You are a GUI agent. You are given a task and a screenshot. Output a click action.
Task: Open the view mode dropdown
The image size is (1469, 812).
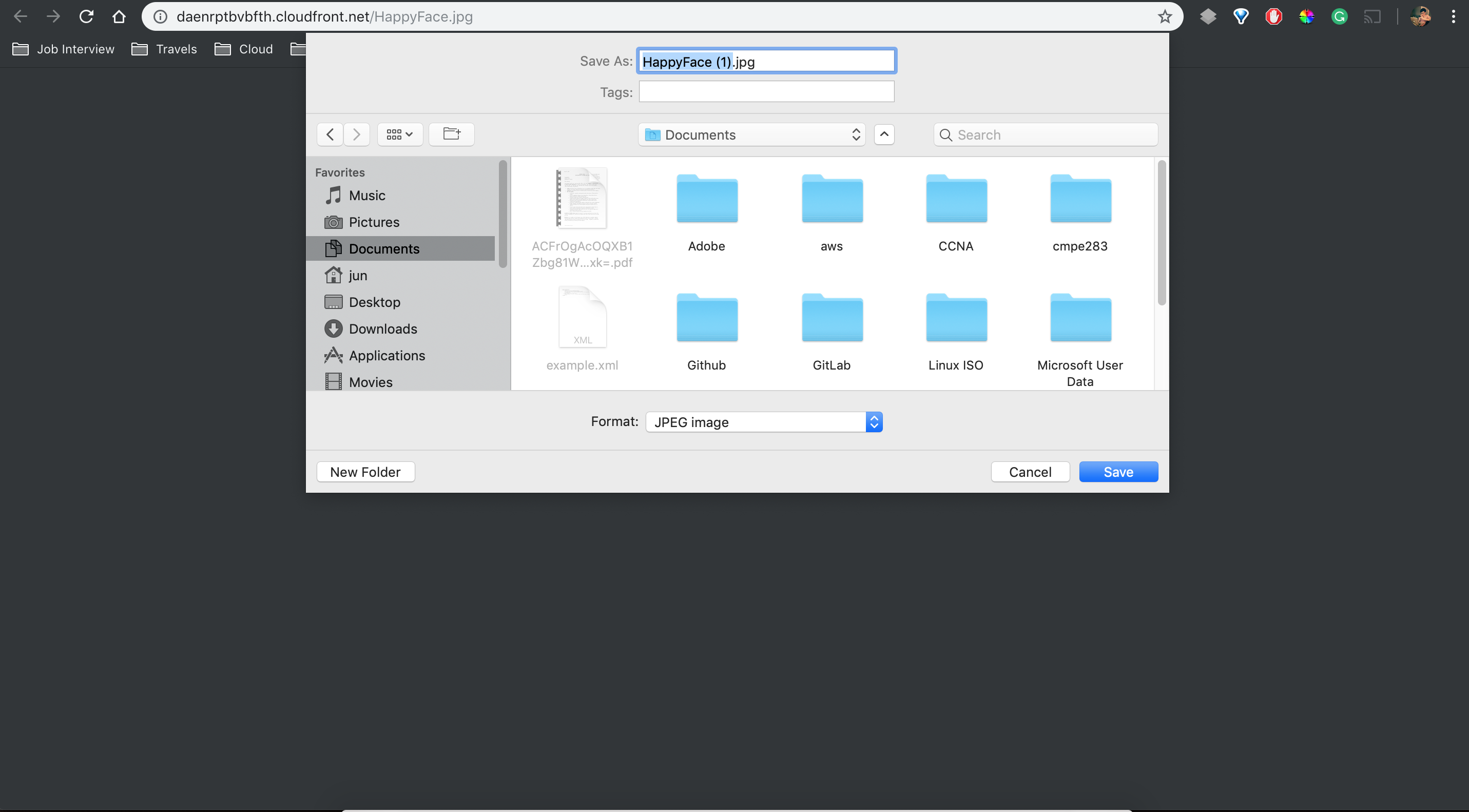tap(399, 134)
